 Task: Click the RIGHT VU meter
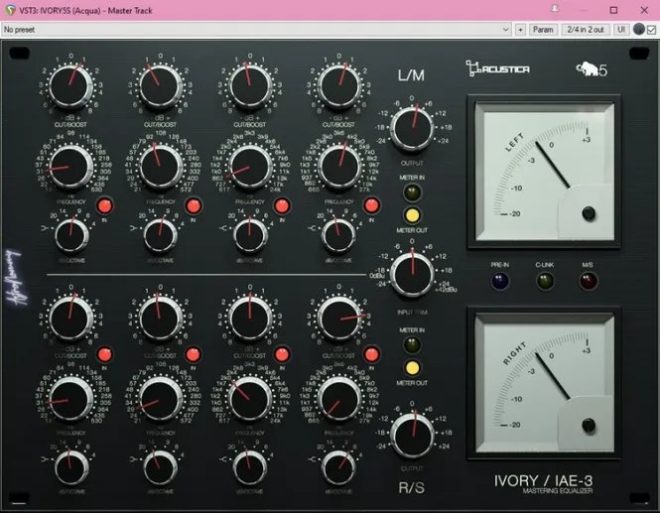[544, 383]
